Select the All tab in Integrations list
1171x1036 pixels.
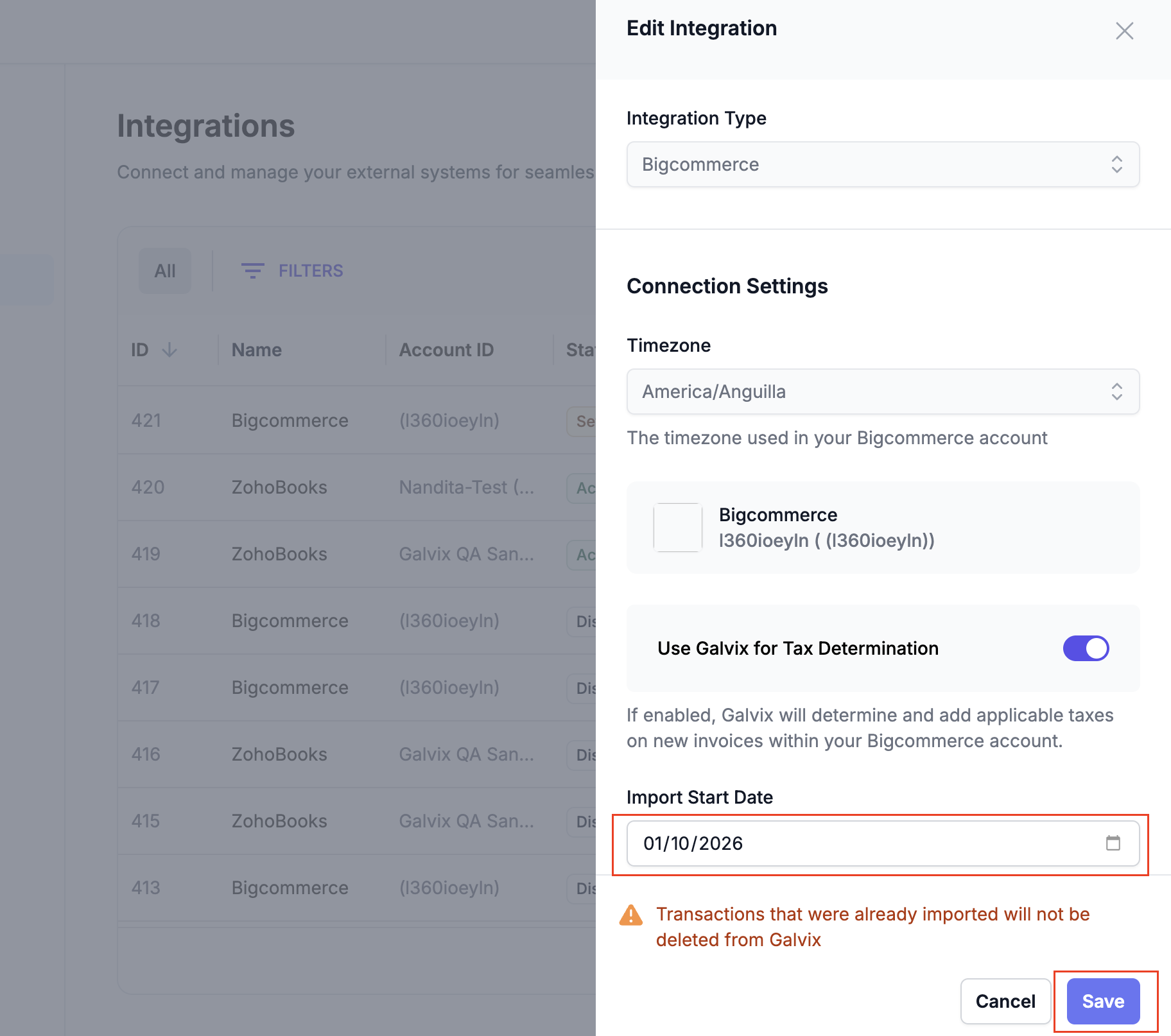[165, 271]
